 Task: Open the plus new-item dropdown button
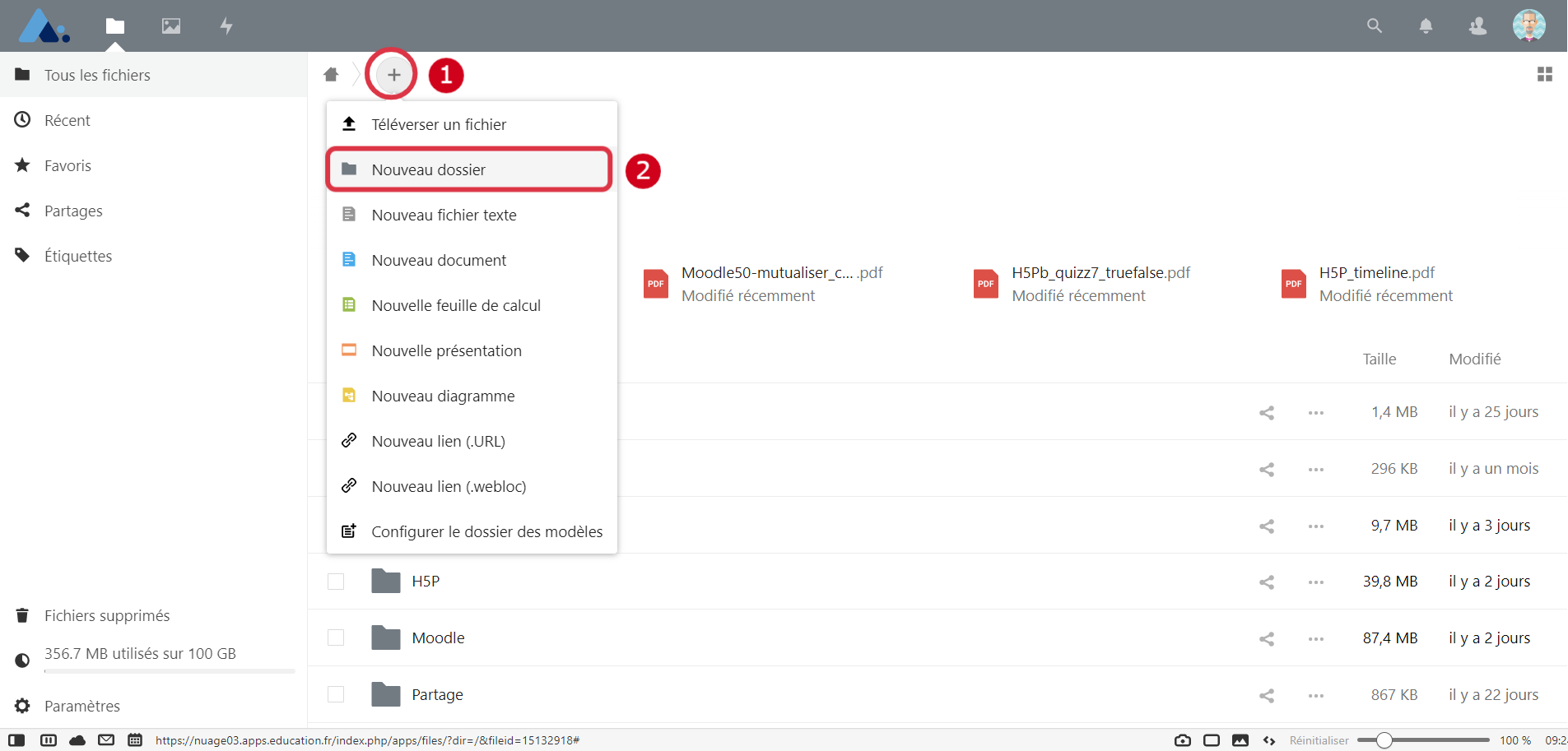[x=393, y=75]
